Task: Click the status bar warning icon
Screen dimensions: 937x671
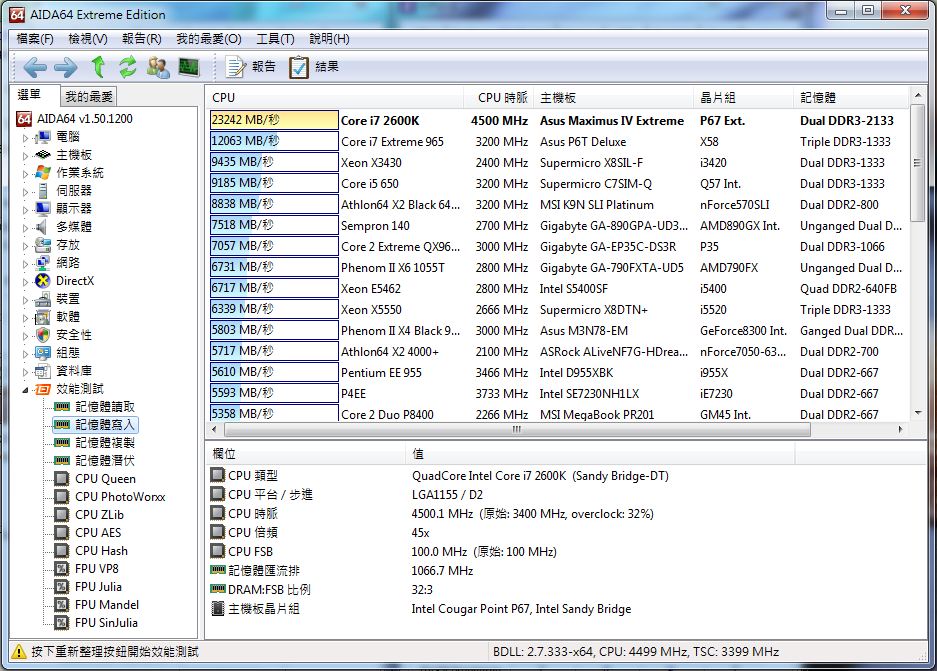Action: (x=19, y=652)
